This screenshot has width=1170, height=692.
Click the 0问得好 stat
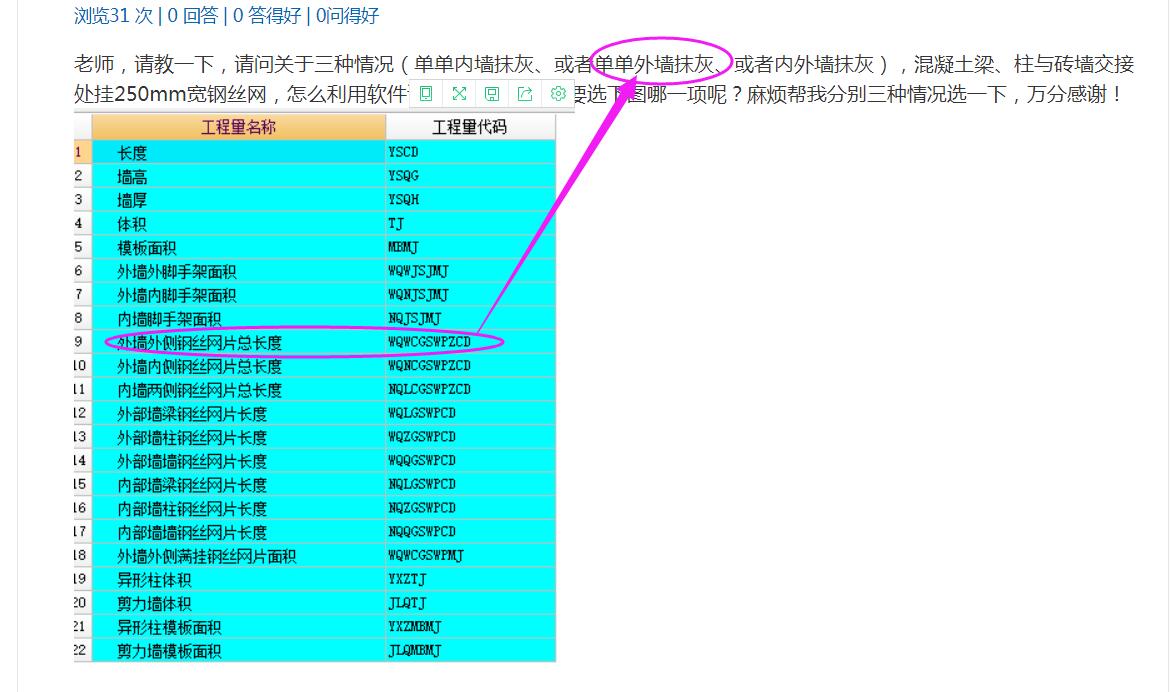(347, 16)
